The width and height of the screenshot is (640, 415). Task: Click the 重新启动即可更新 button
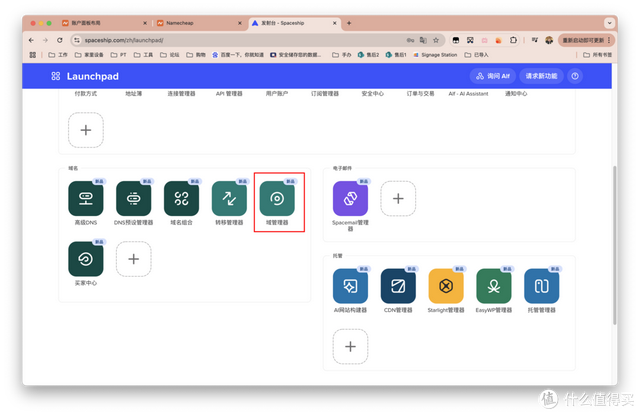point(586,40)
